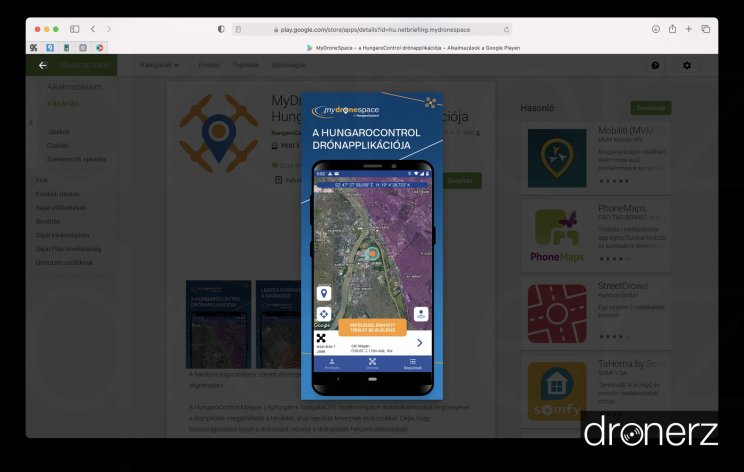Click the reader view icon in address bar
The height and width of the screenshot is (472, 744).
point(238,29)
